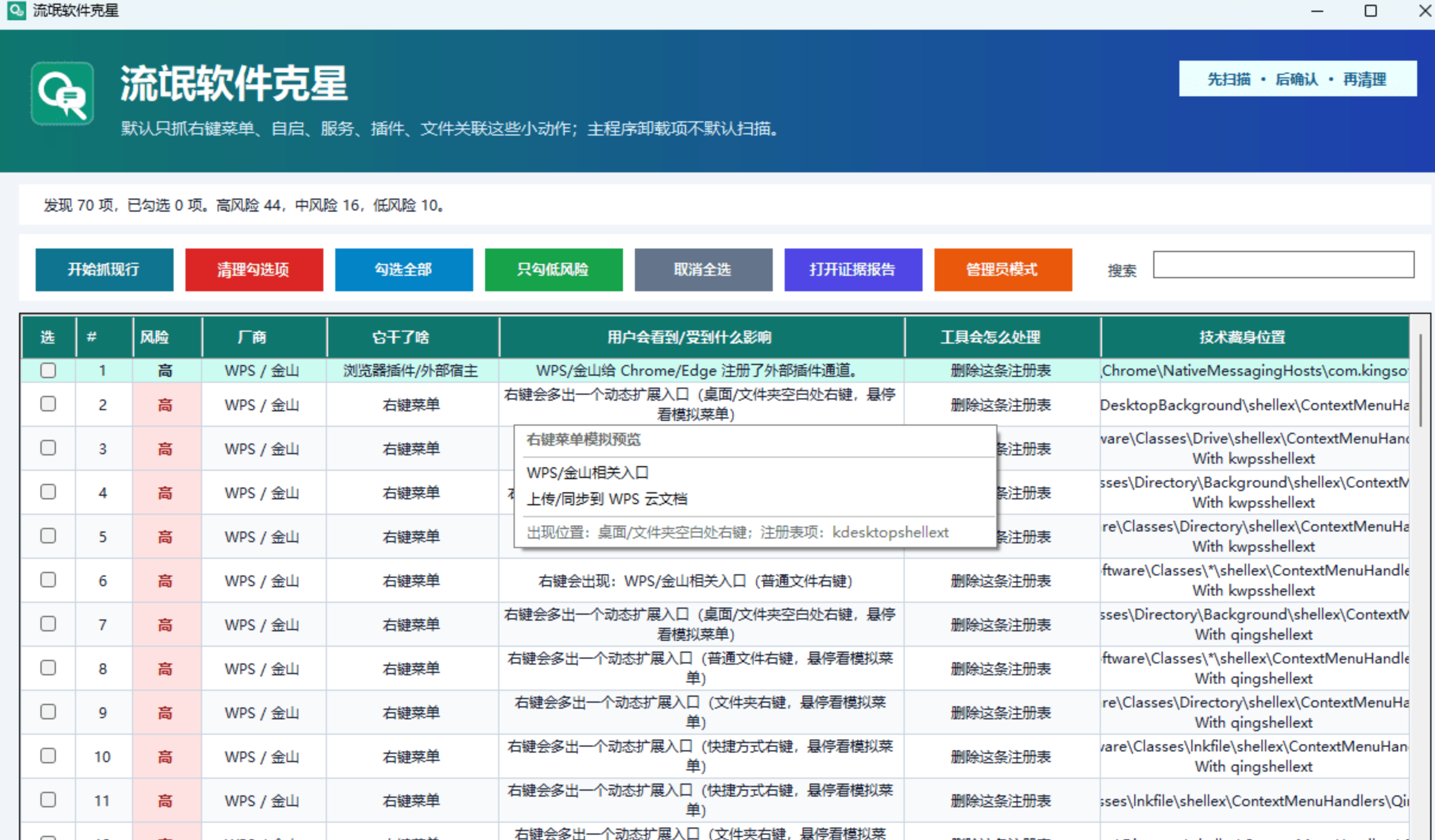Deselect everything with 取消全选
The image size is (1435, 840).
tap(703, 269)
